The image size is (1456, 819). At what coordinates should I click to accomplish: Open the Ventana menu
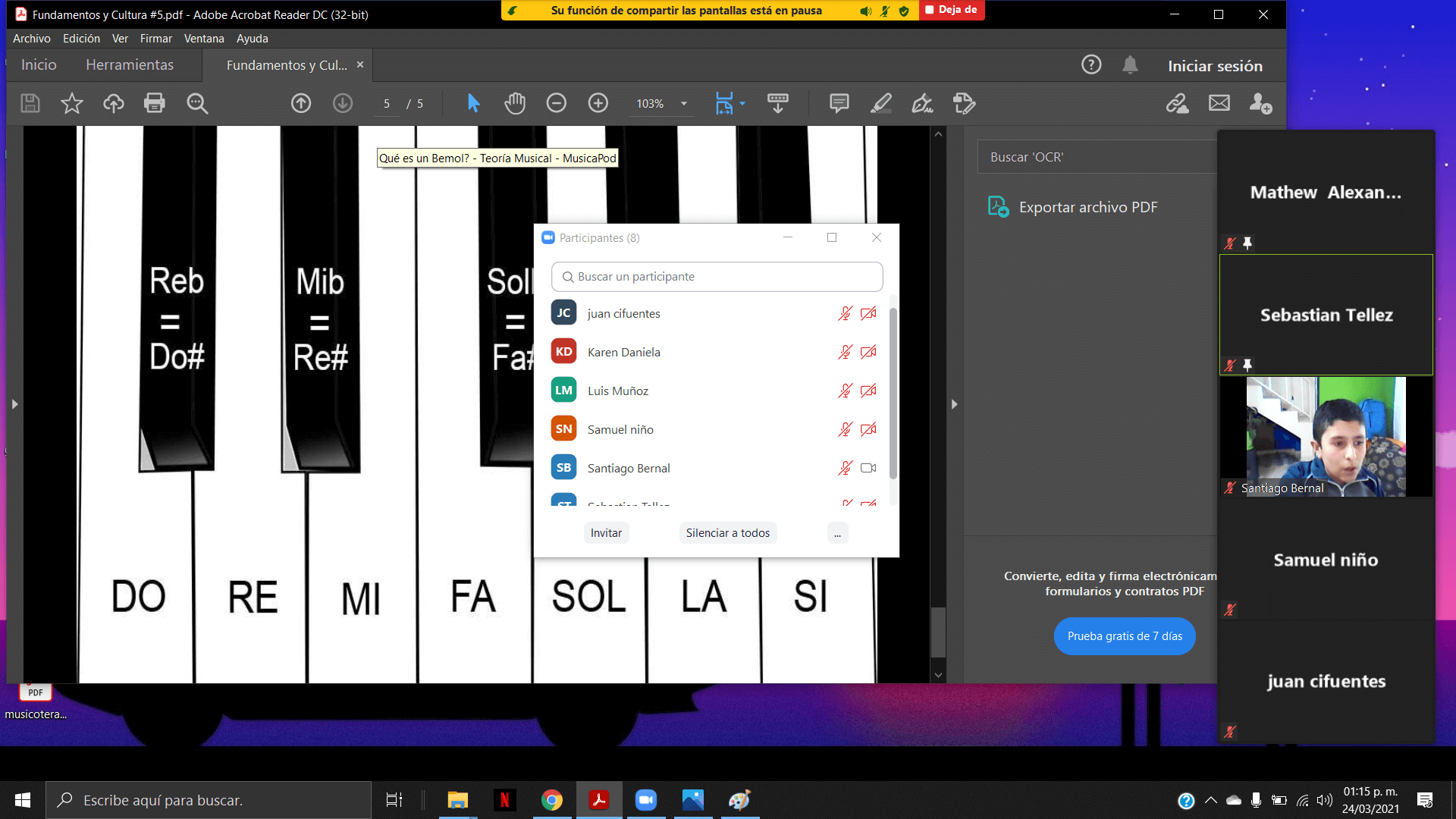tap(204, 39)
